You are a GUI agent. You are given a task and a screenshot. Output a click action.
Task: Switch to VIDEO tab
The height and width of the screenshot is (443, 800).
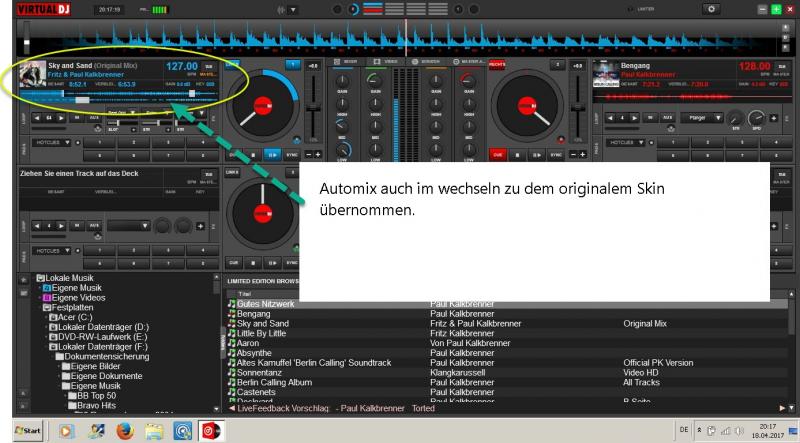tap(386, 61)
